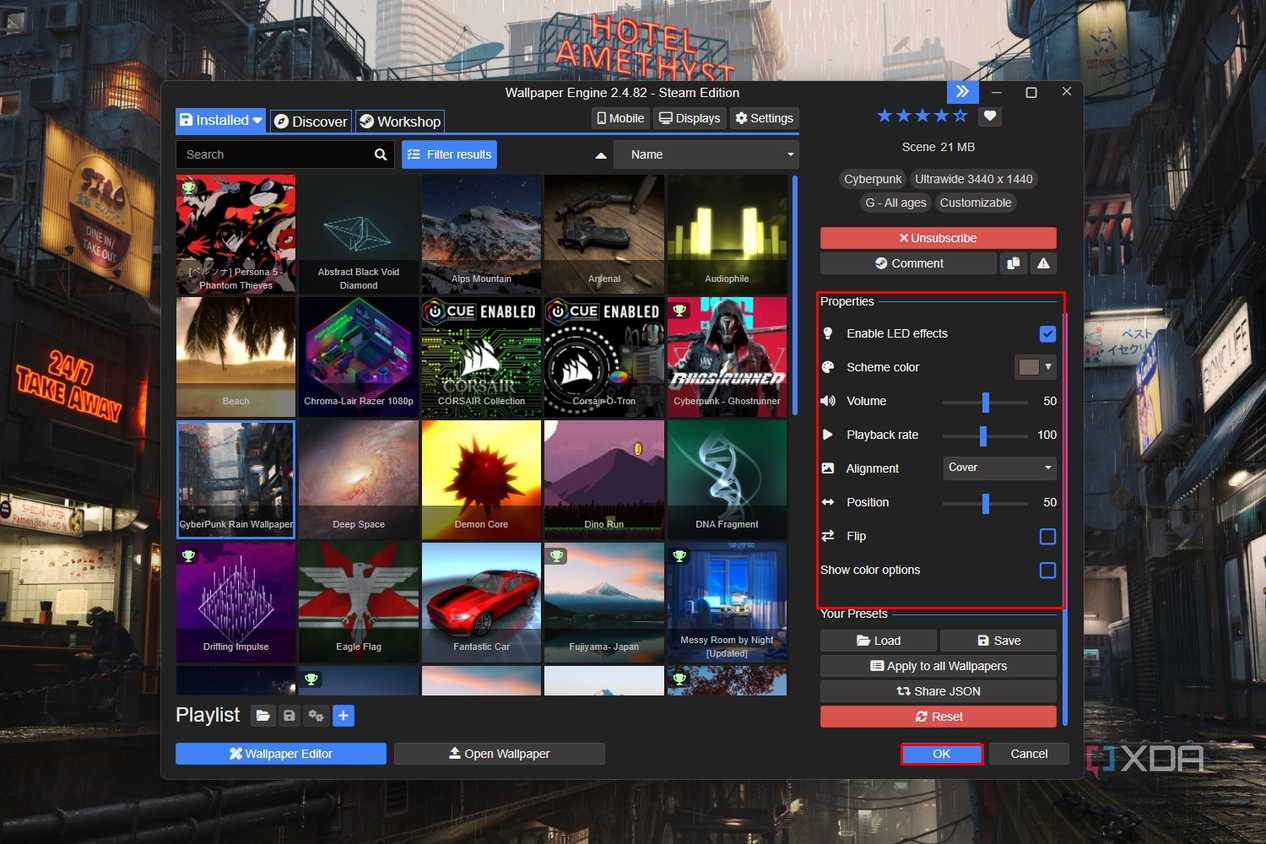Image resolution: width=1266 pixels, height=844 pixels.
Task: Click trophy badge on Messy Room wallpaper
Action: click(x=679, y=555)
